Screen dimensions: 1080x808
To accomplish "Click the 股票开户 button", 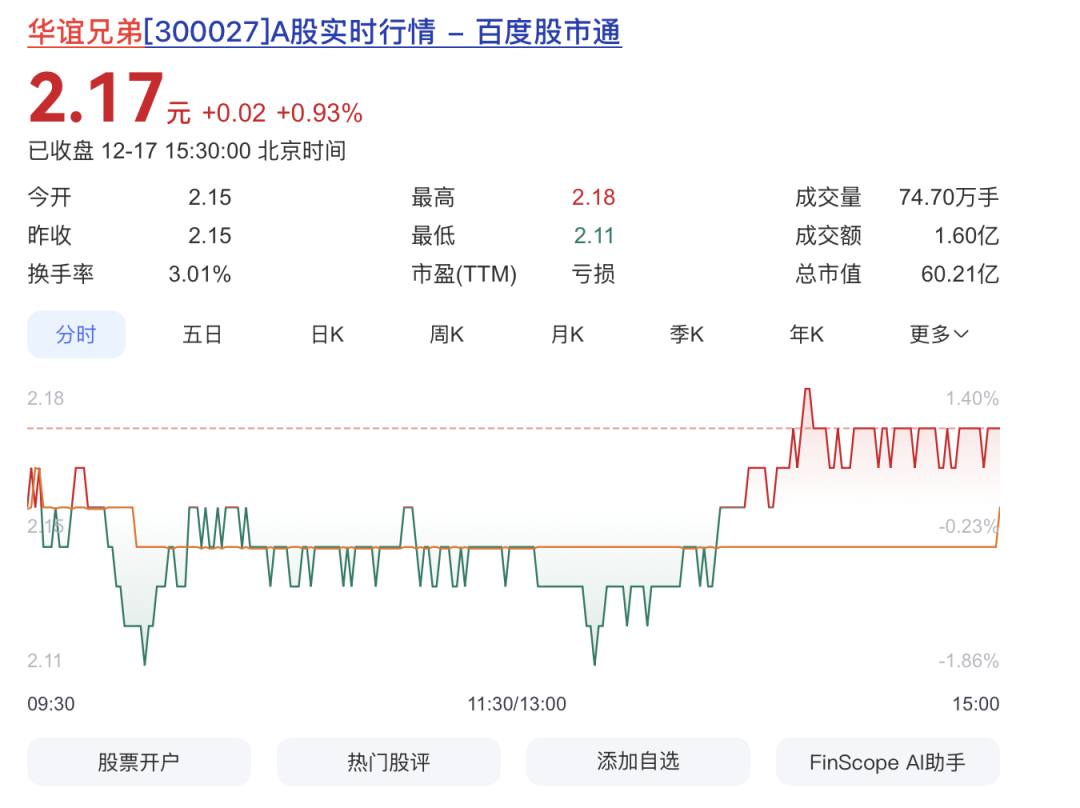I will (138, 761).
